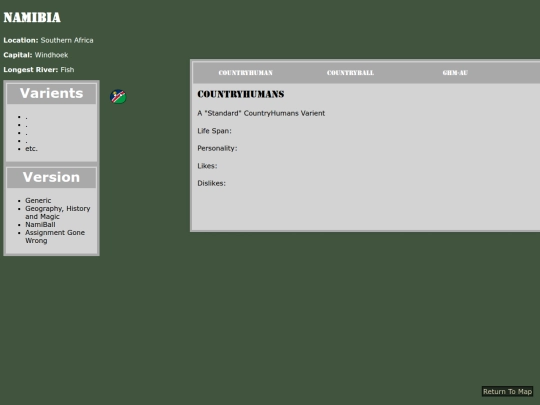Viewport: 540px width, 405px height.
Task: Open Assignment Gone Wrong version
Action: pyautogui.click(x=55, y=237)
